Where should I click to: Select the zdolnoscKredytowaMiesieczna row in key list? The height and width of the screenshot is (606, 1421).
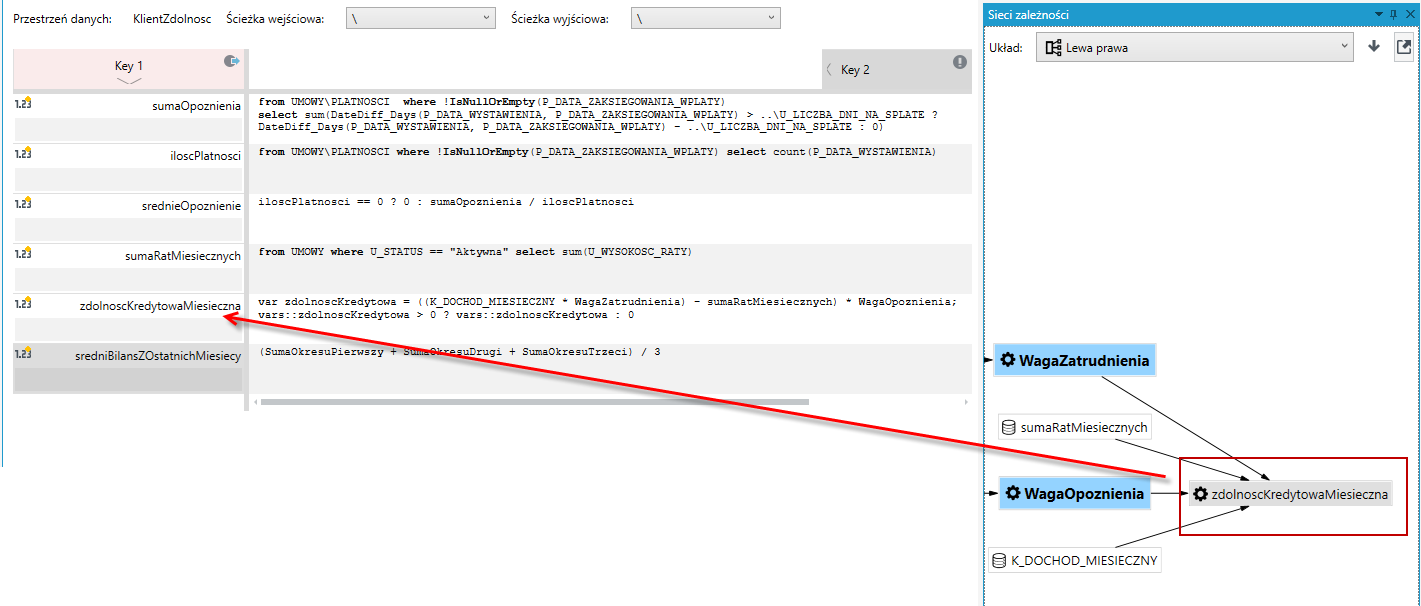click(128, 305)
